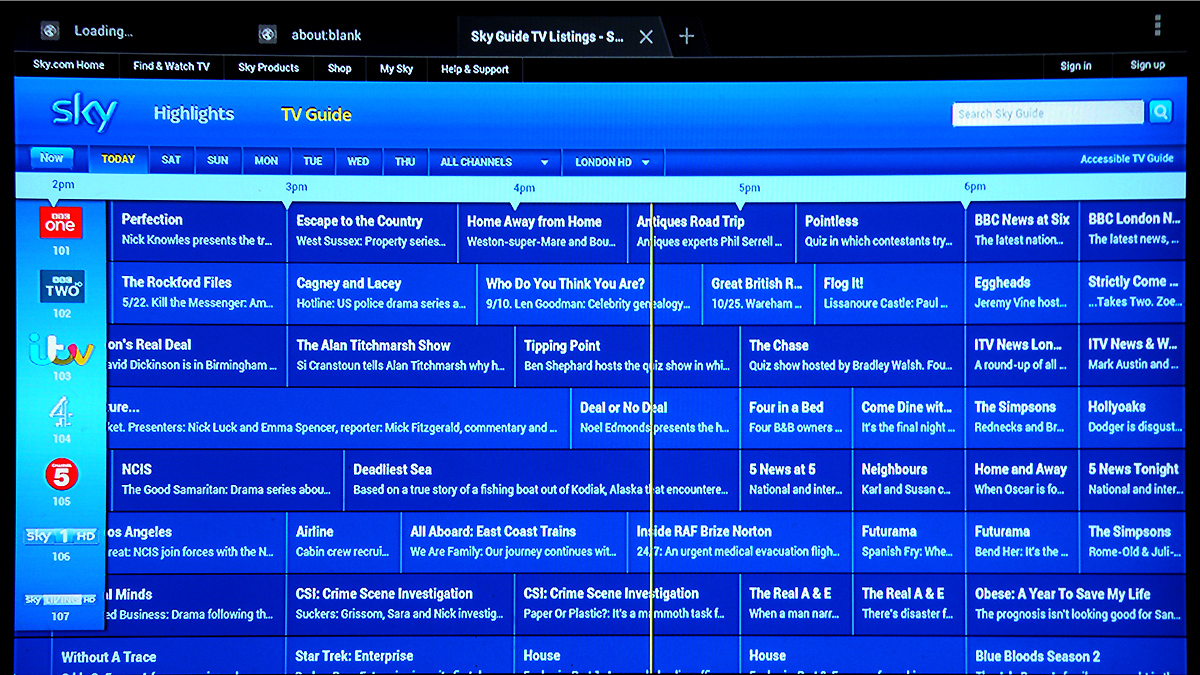Switch to the WED day tab
Image resolution: width=1200 pixels, height=675 pixels.
(358, 160)
